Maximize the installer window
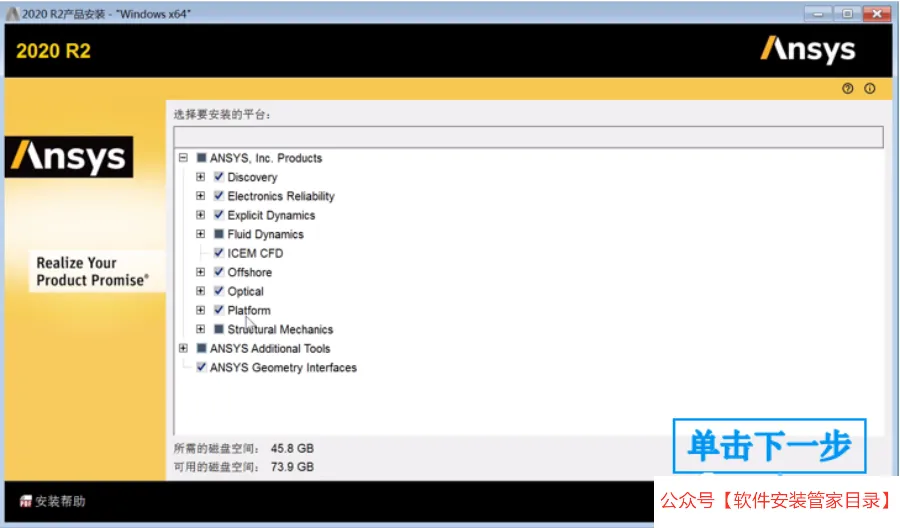 (x=847, y=13)
